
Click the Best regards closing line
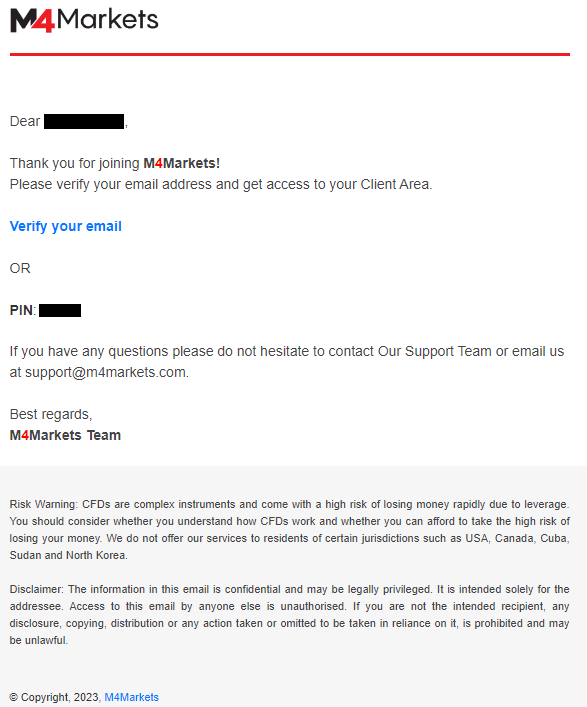click(x=51, y=414)
